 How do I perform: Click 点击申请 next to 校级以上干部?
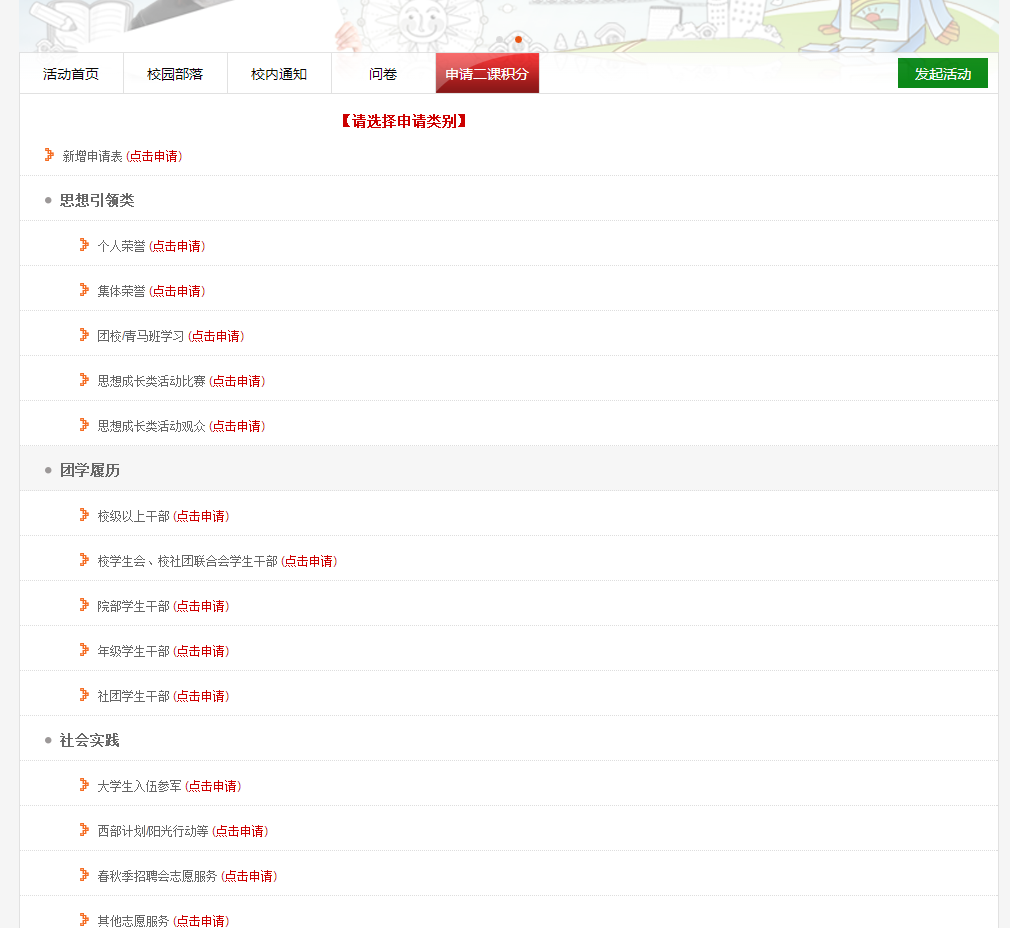coord(201,516)
